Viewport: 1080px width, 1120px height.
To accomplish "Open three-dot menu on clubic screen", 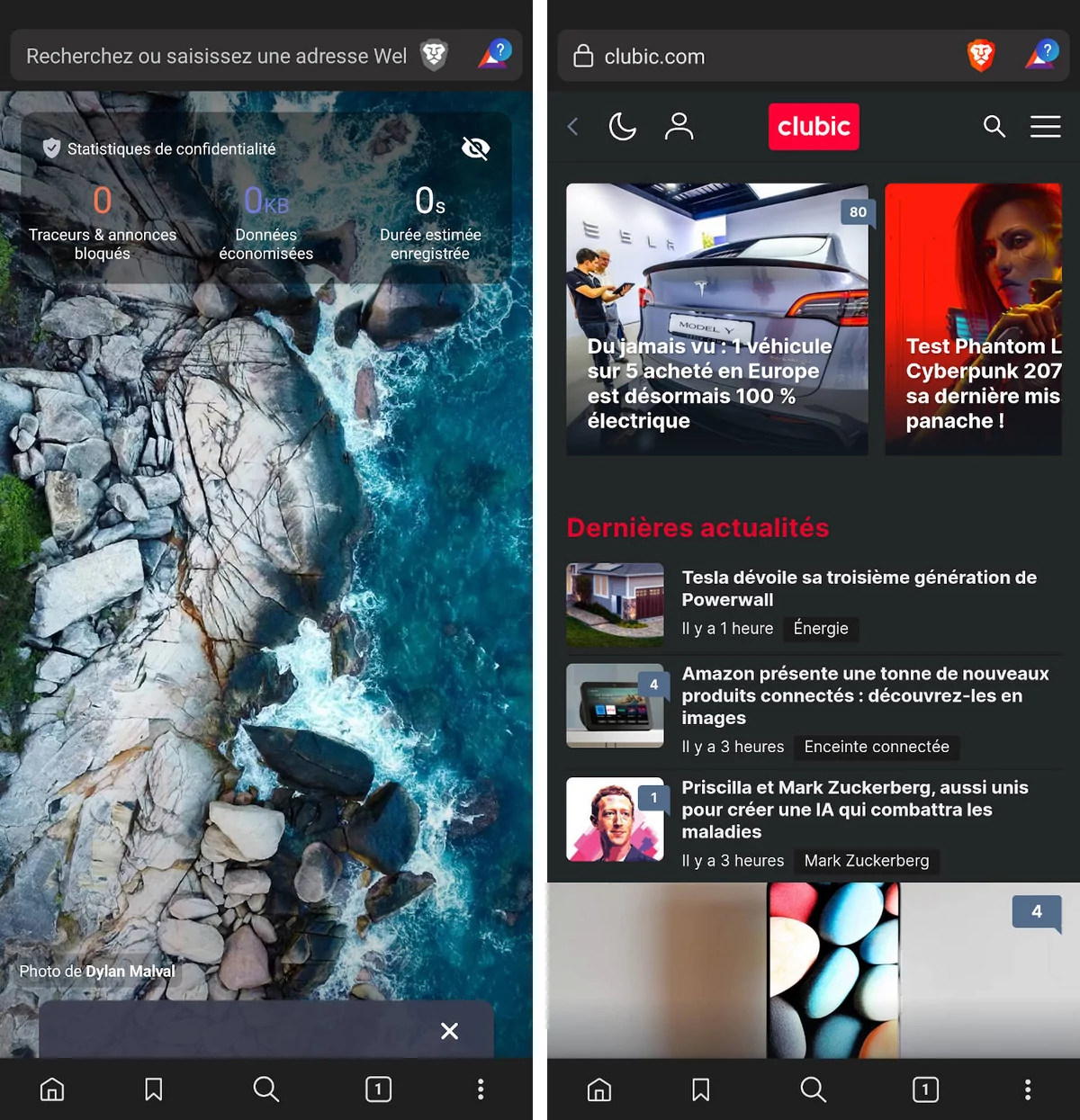I will (x=1028, y=1089).
